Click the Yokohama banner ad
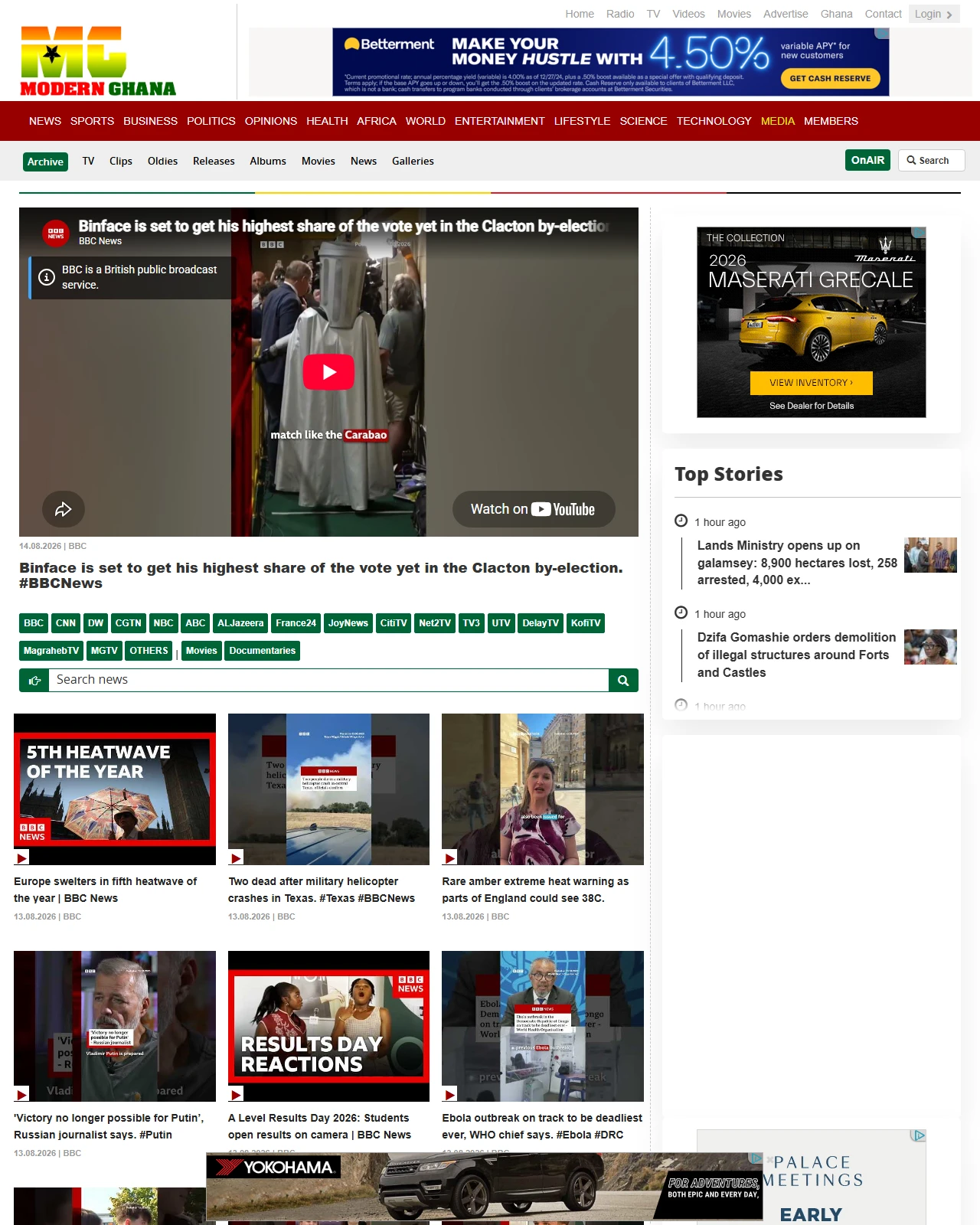 (x=485, y=1187)
